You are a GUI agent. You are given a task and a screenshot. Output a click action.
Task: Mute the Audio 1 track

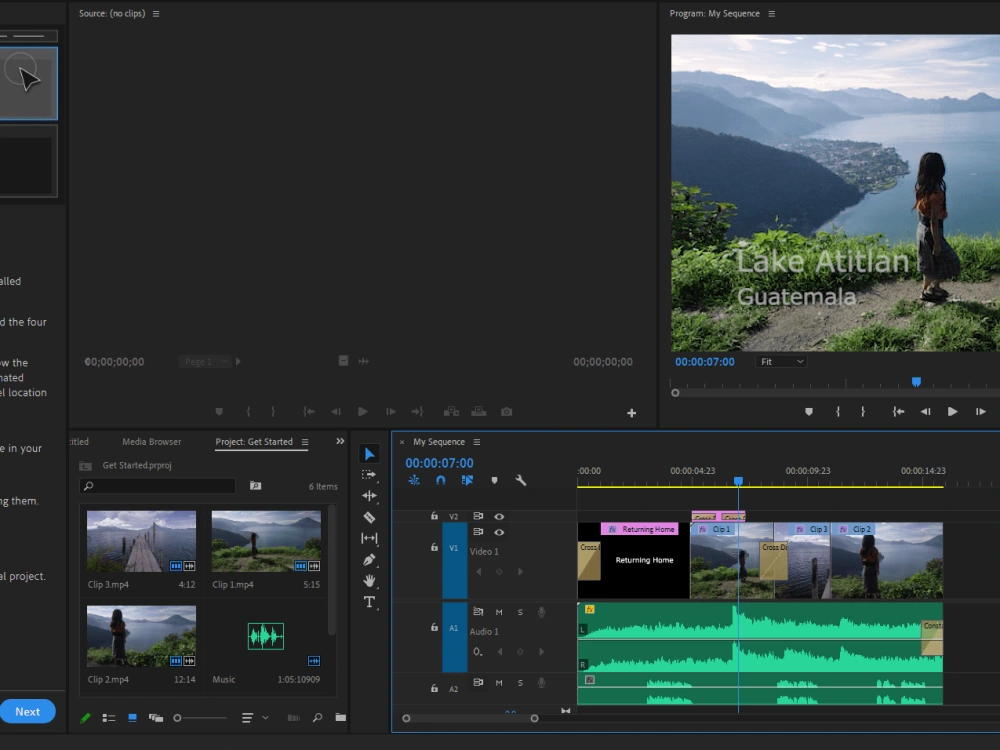pos(499,612)
